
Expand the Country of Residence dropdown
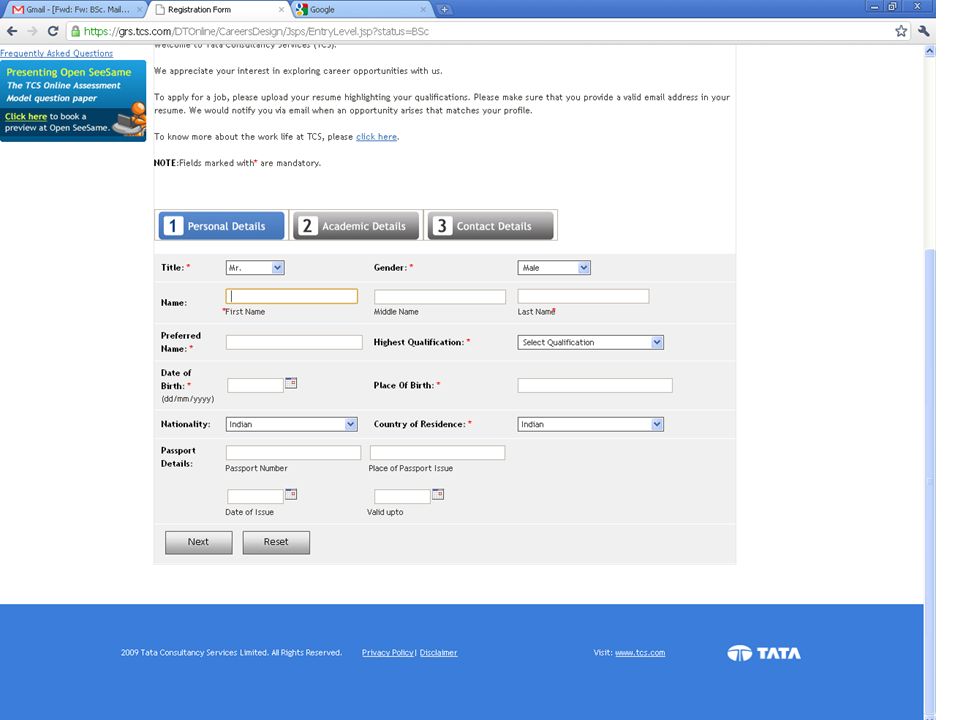tap(590, 424)
